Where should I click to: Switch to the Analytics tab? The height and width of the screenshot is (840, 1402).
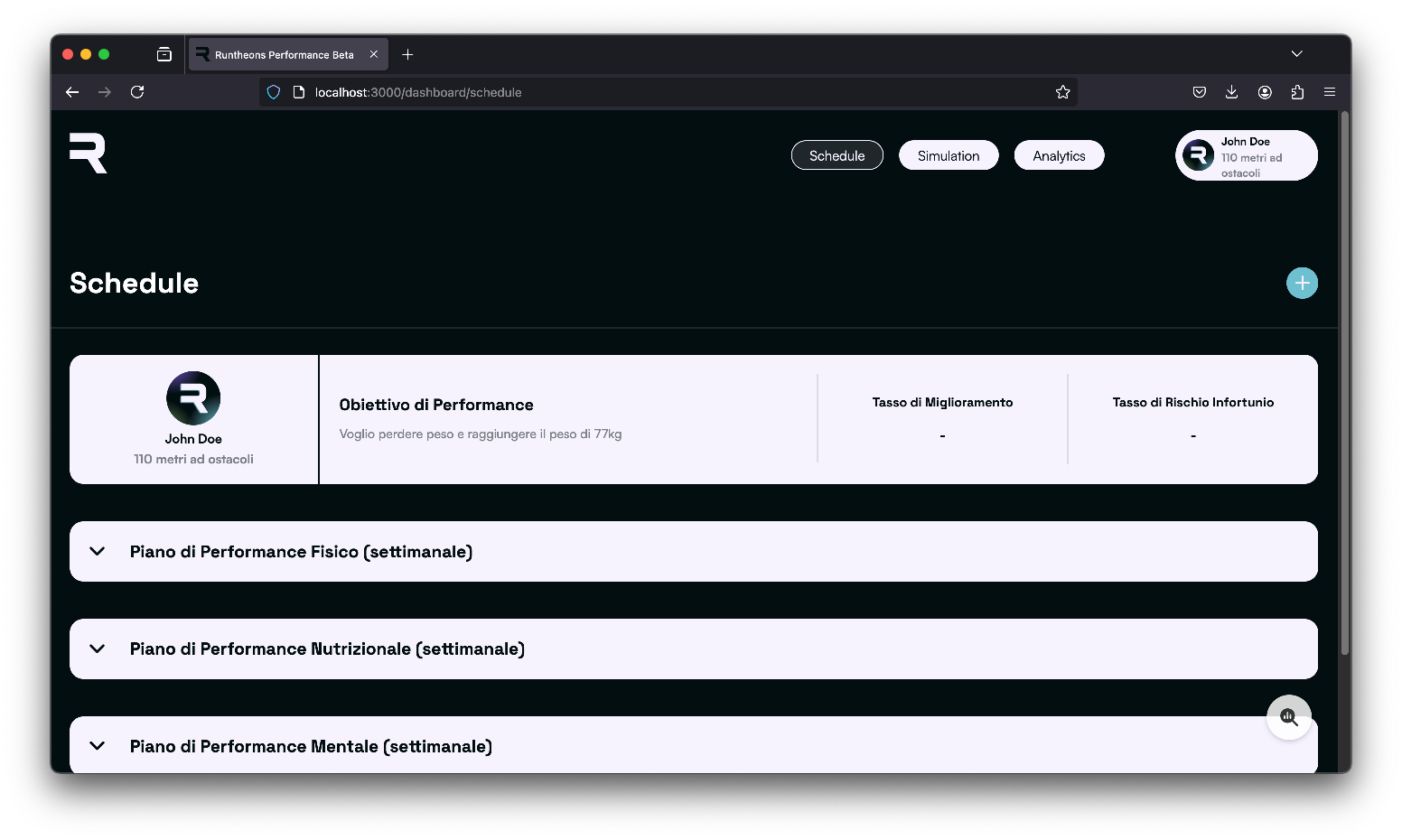[1059, 155]
